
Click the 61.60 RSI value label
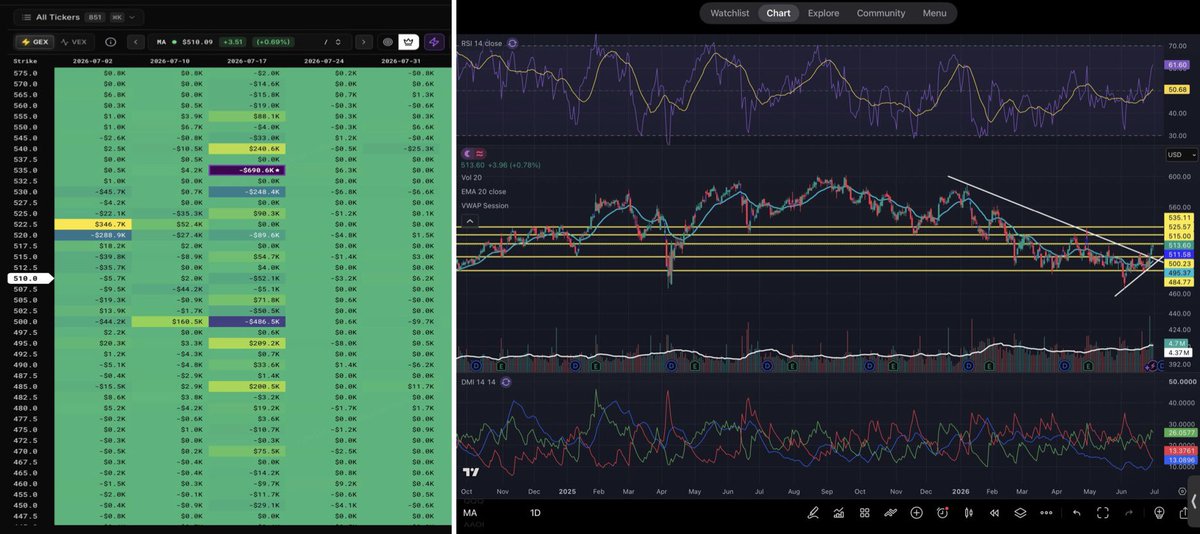[x=1175, y=65]
